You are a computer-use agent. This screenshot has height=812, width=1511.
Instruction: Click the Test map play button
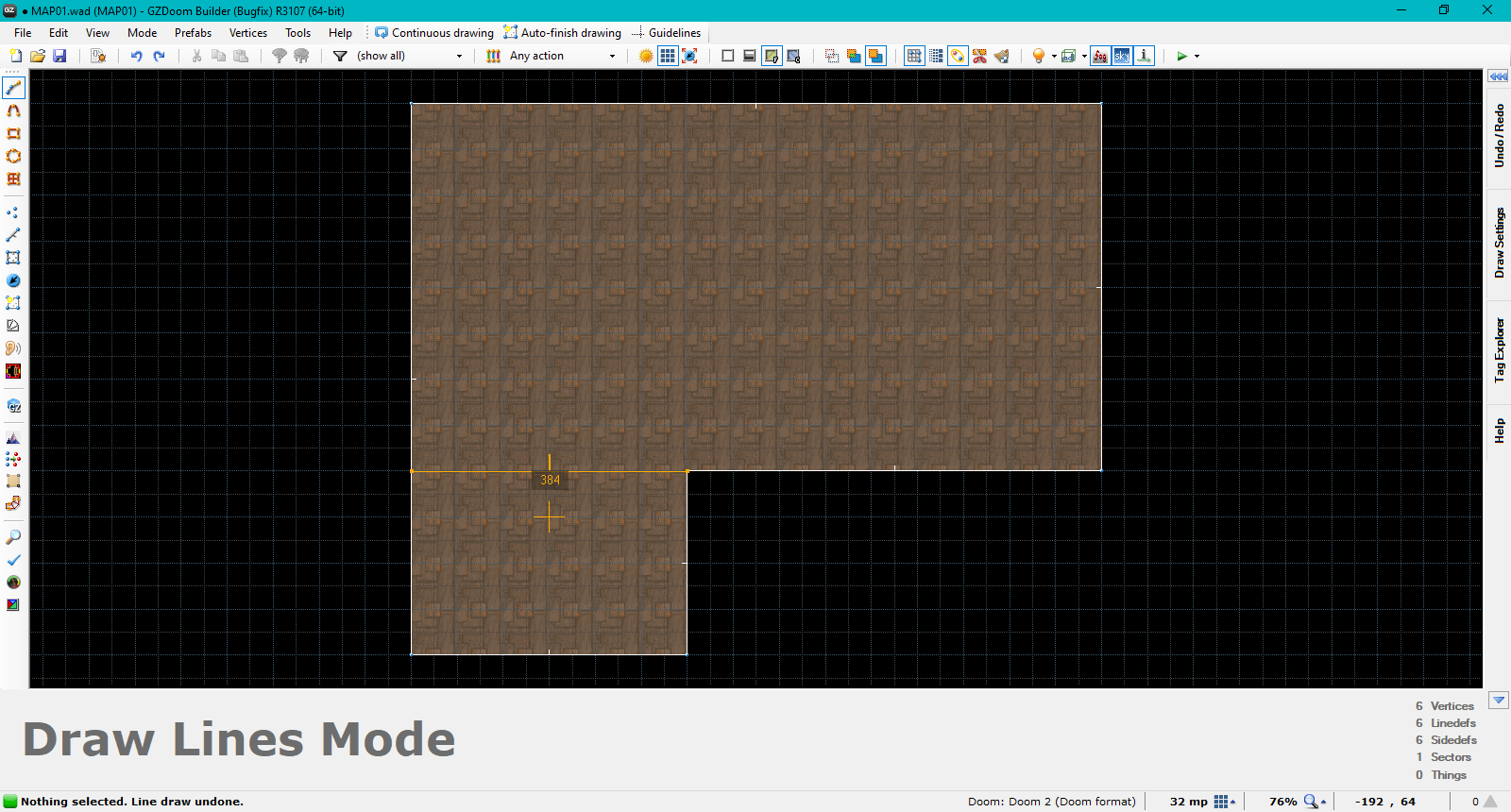point(1181,57)
